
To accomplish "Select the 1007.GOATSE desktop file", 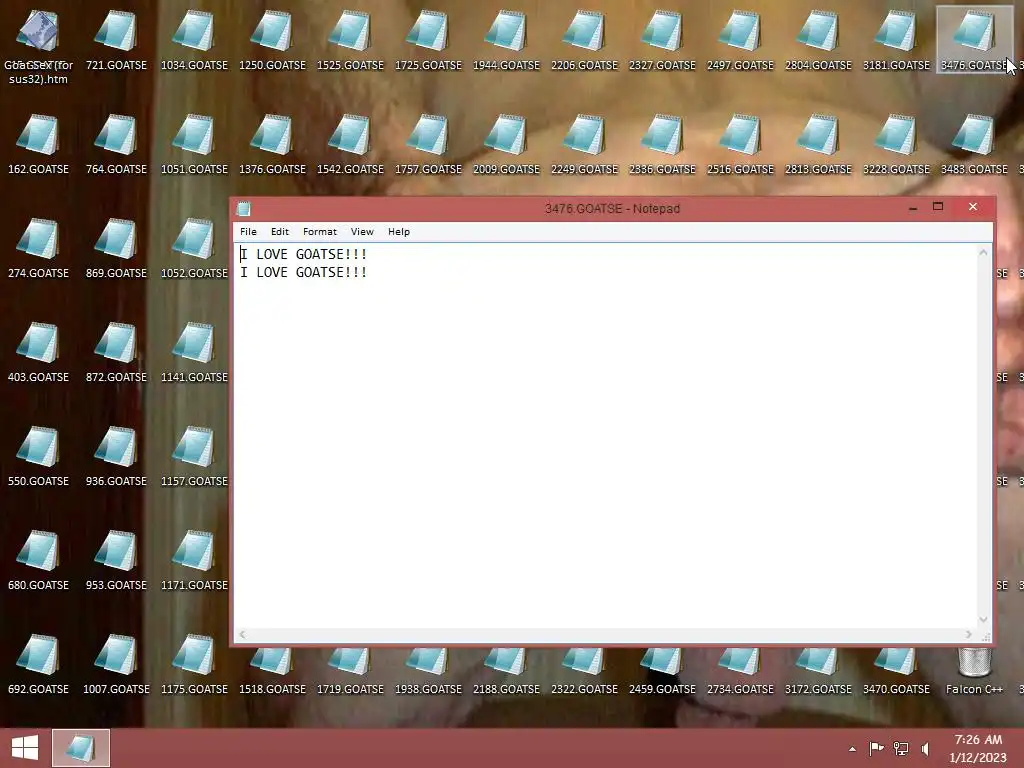I will coord(116,664).
